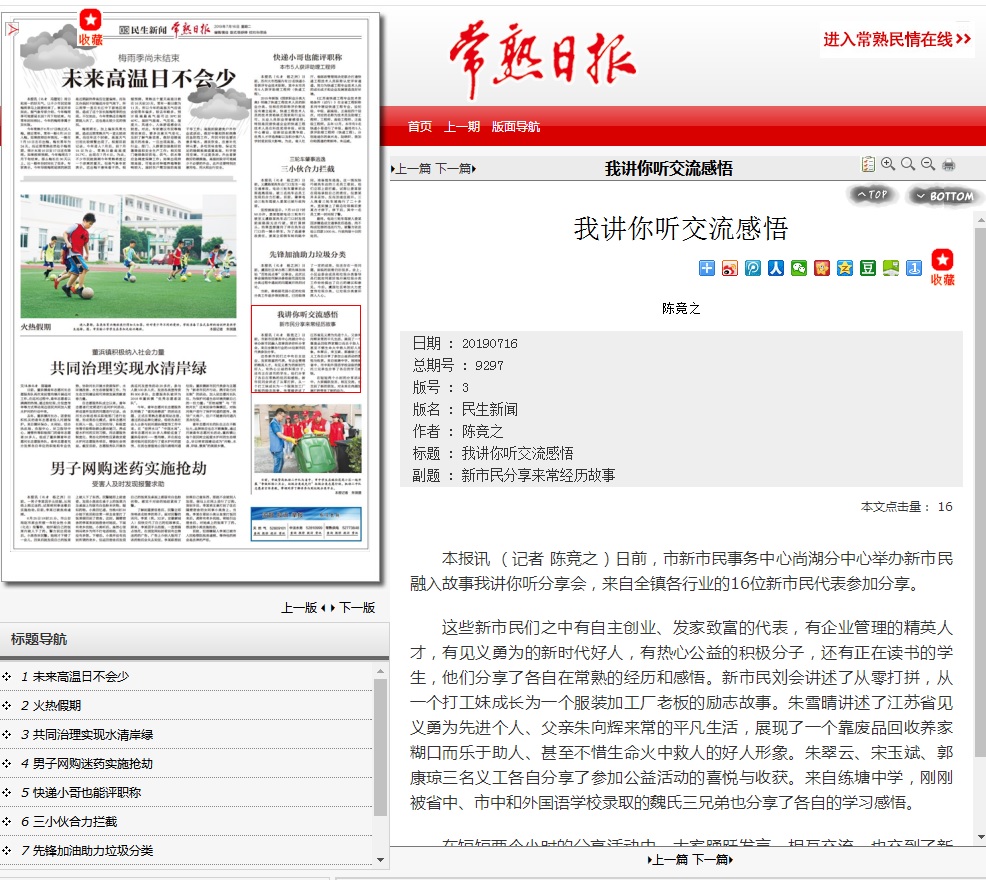Click the issue number 9297
Image resolution: width=986 pixels, height=880 pixels.
[x=489, y=365]
